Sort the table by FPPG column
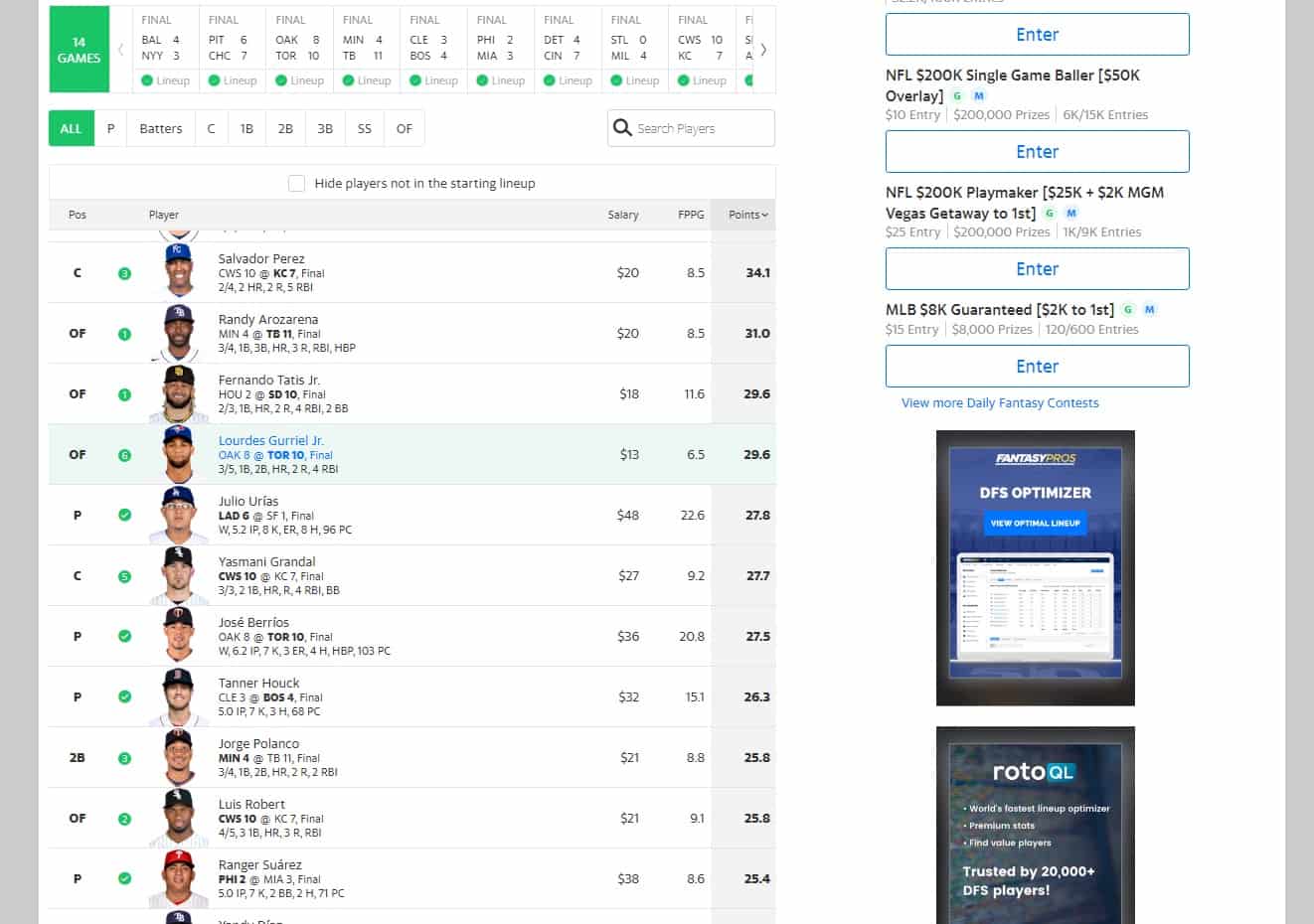Viewport: 1314px width, 924px height. point(691,215)
